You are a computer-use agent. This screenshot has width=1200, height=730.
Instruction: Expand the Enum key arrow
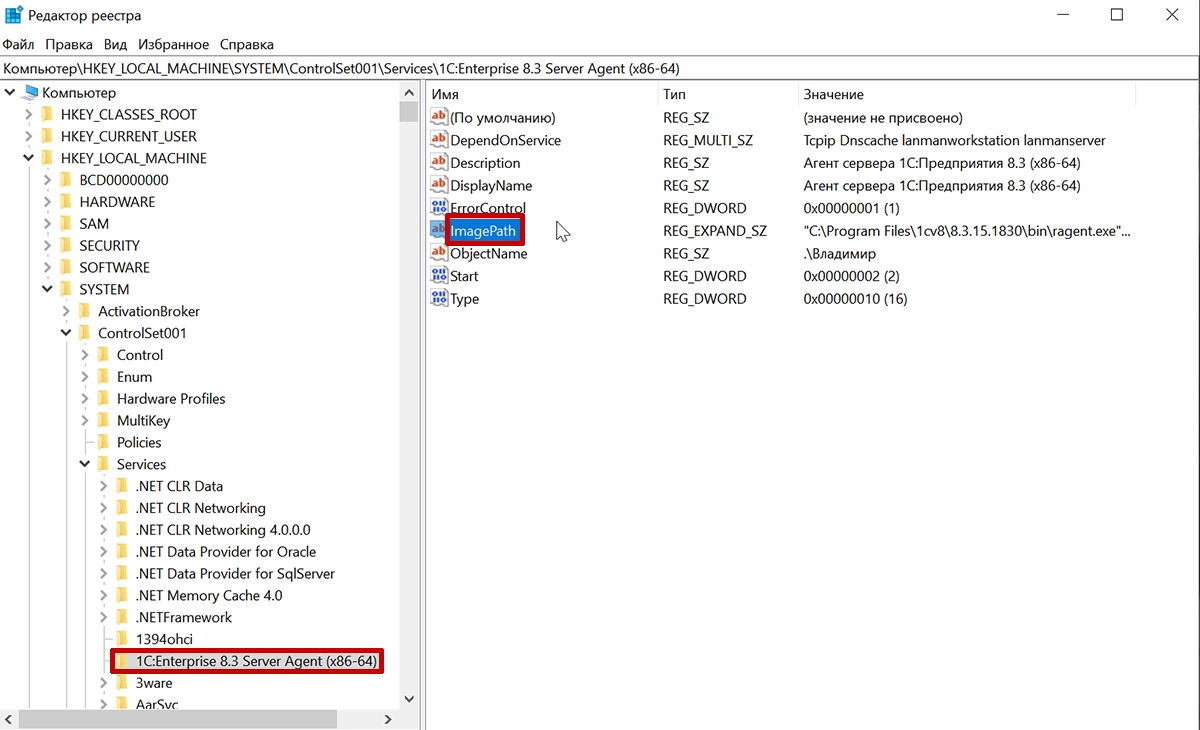[x=85, y=377]
